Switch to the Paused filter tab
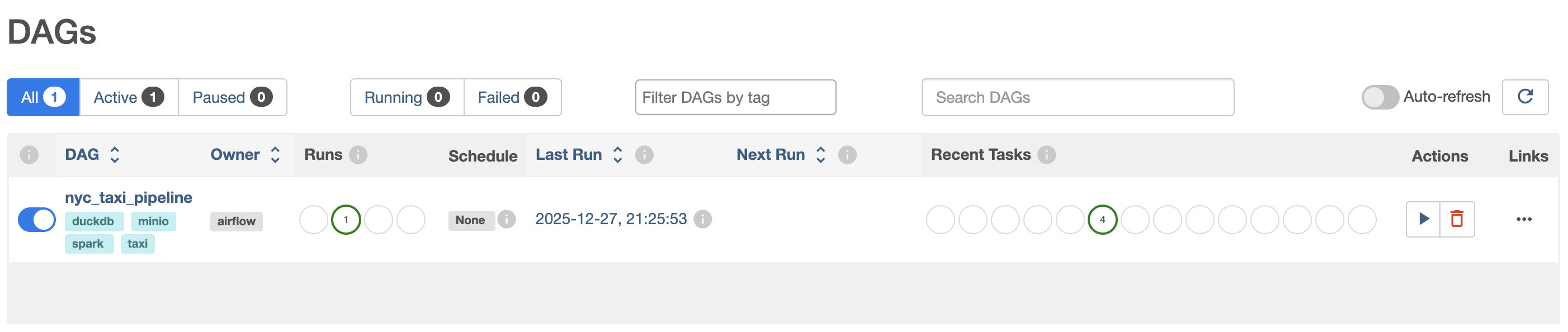 (232, 97)
